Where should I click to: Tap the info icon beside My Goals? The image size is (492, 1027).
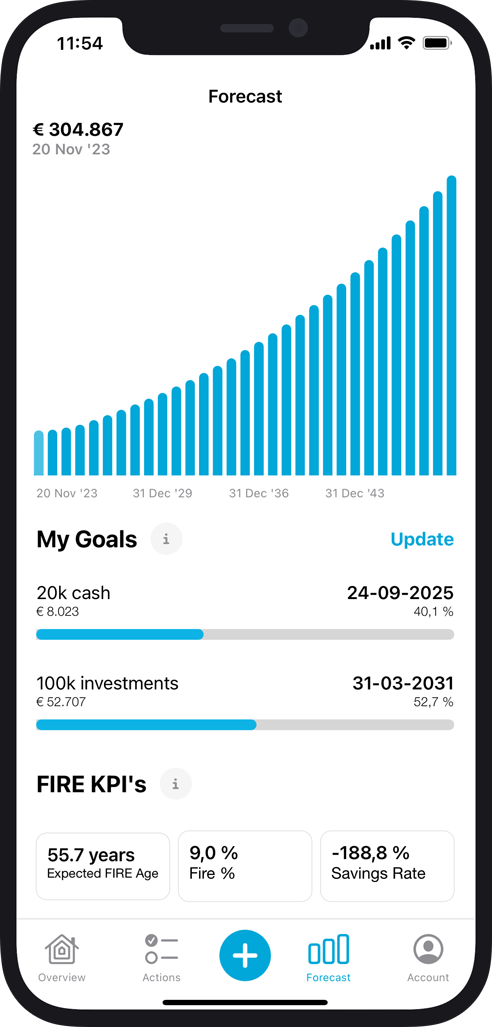click(x=166, y=540)
